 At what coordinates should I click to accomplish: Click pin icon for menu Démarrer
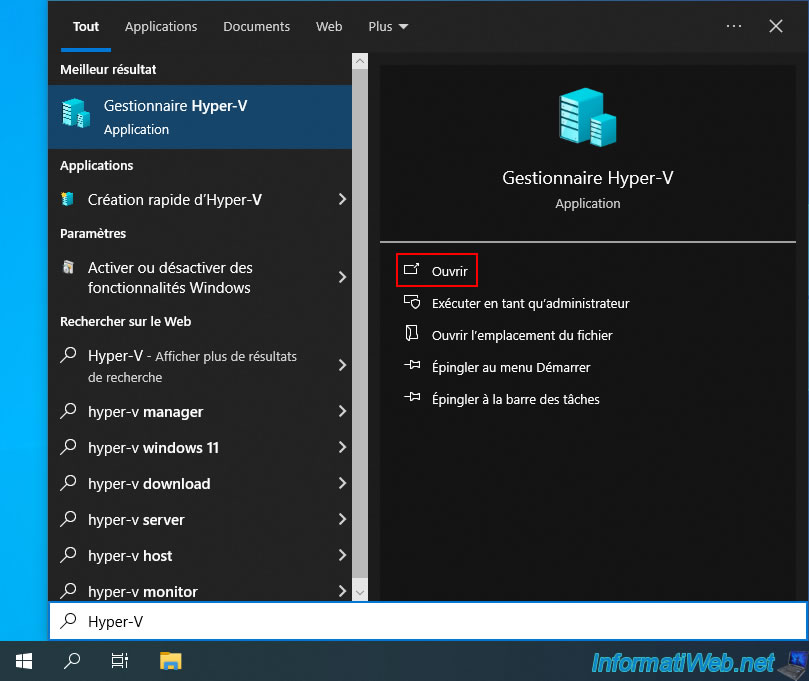pyautogui.click(x=412, y=365)
